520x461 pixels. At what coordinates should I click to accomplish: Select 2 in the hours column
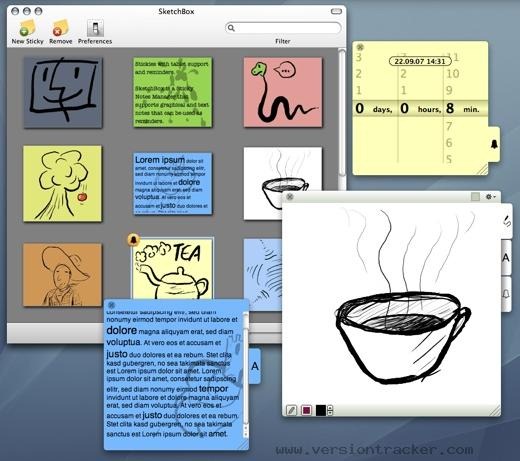click(404, 74)
